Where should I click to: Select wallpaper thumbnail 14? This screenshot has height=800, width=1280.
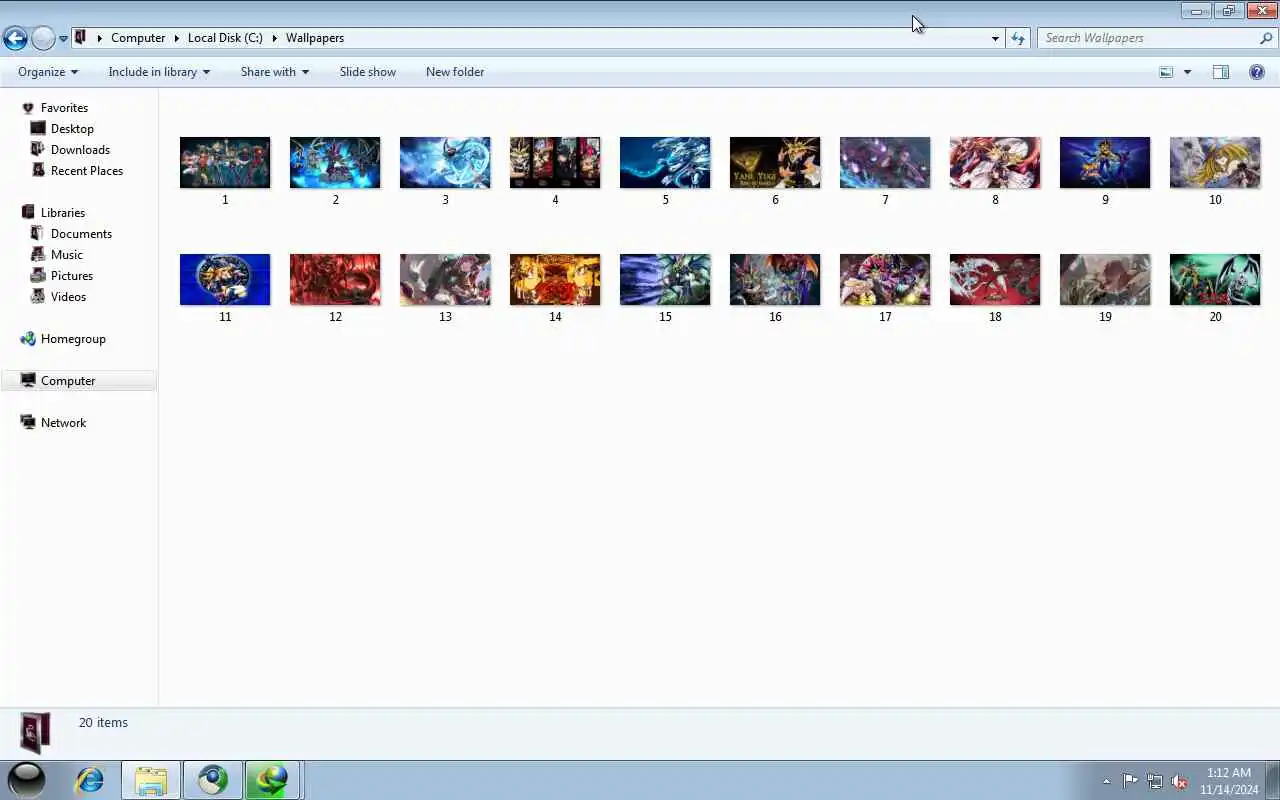pos(555,280)
